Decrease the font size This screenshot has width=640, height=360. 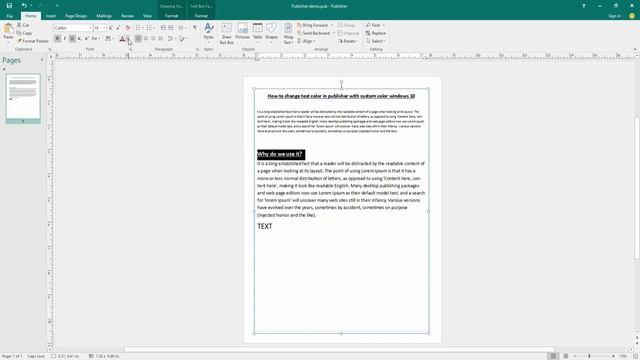(x=118, y=28)
